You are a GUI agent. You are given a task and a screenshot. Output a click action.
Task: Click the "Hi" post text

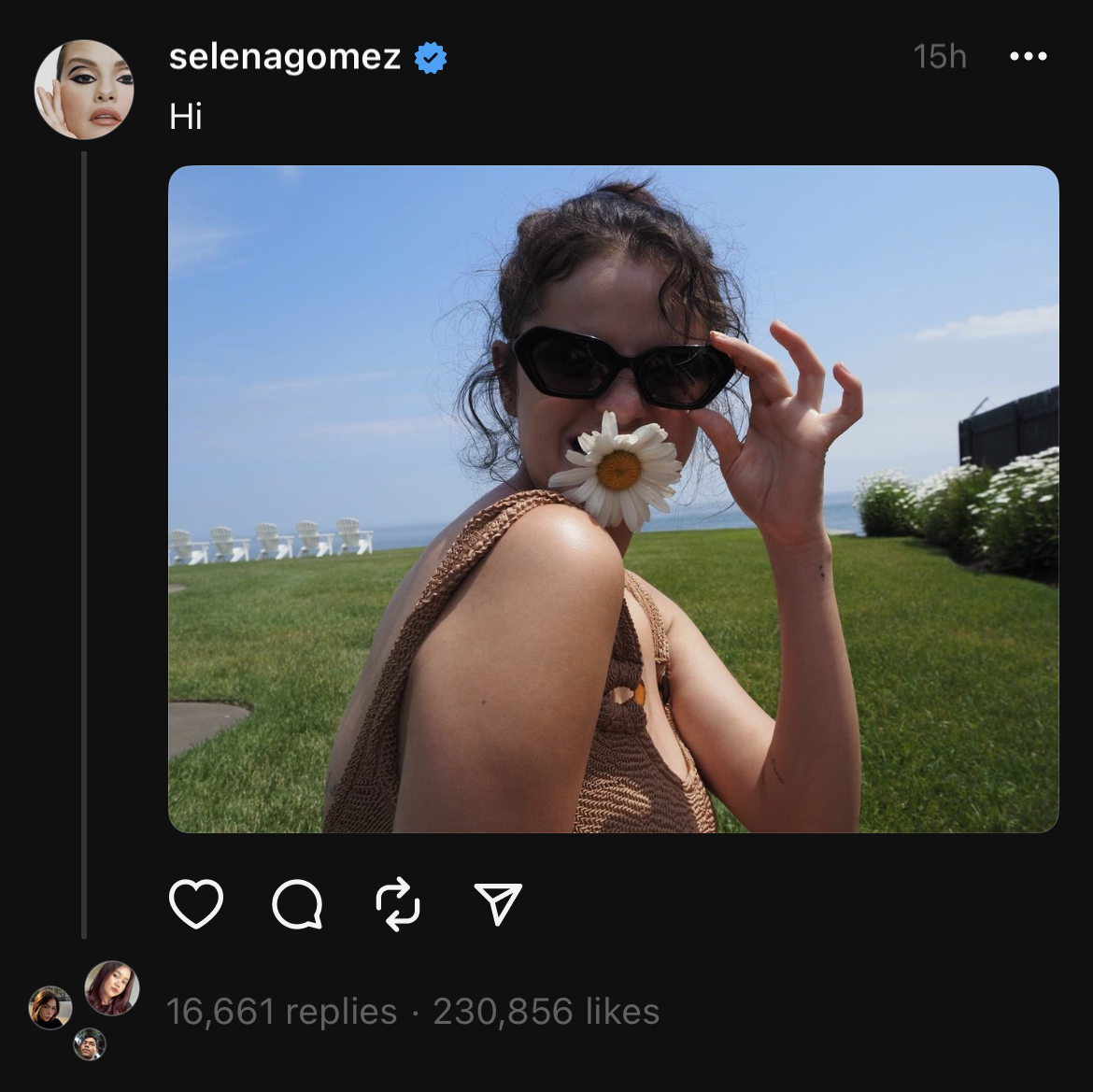click(186, 117)
